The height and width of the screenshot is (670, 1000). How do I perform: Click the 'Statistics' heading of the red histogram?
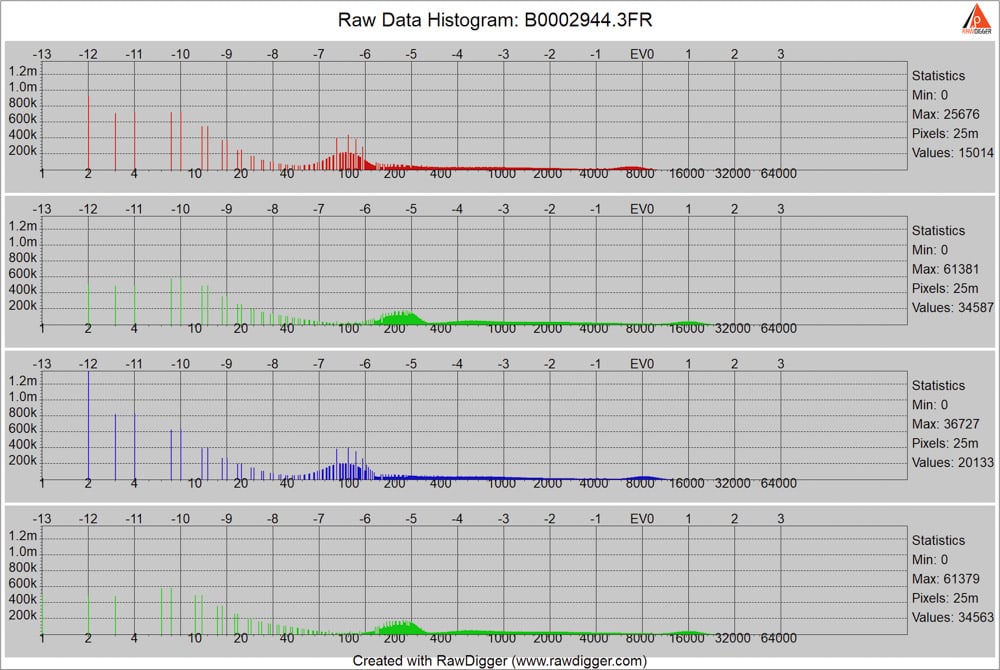[938, 75]
